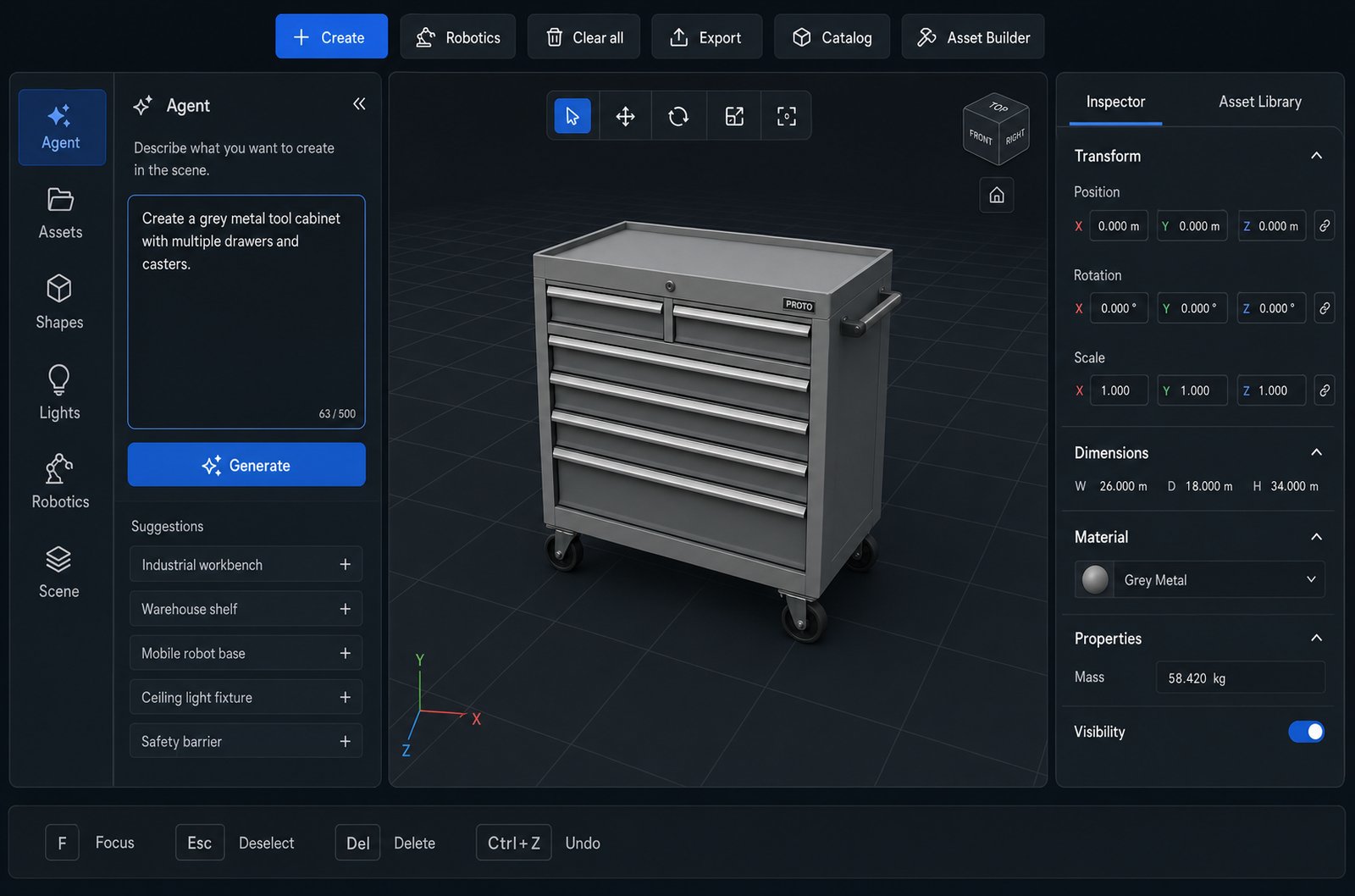This screenshot has width=1355, height=896.
Task: Click the Del Delete shortcut key
Action: tap(358, 843)
